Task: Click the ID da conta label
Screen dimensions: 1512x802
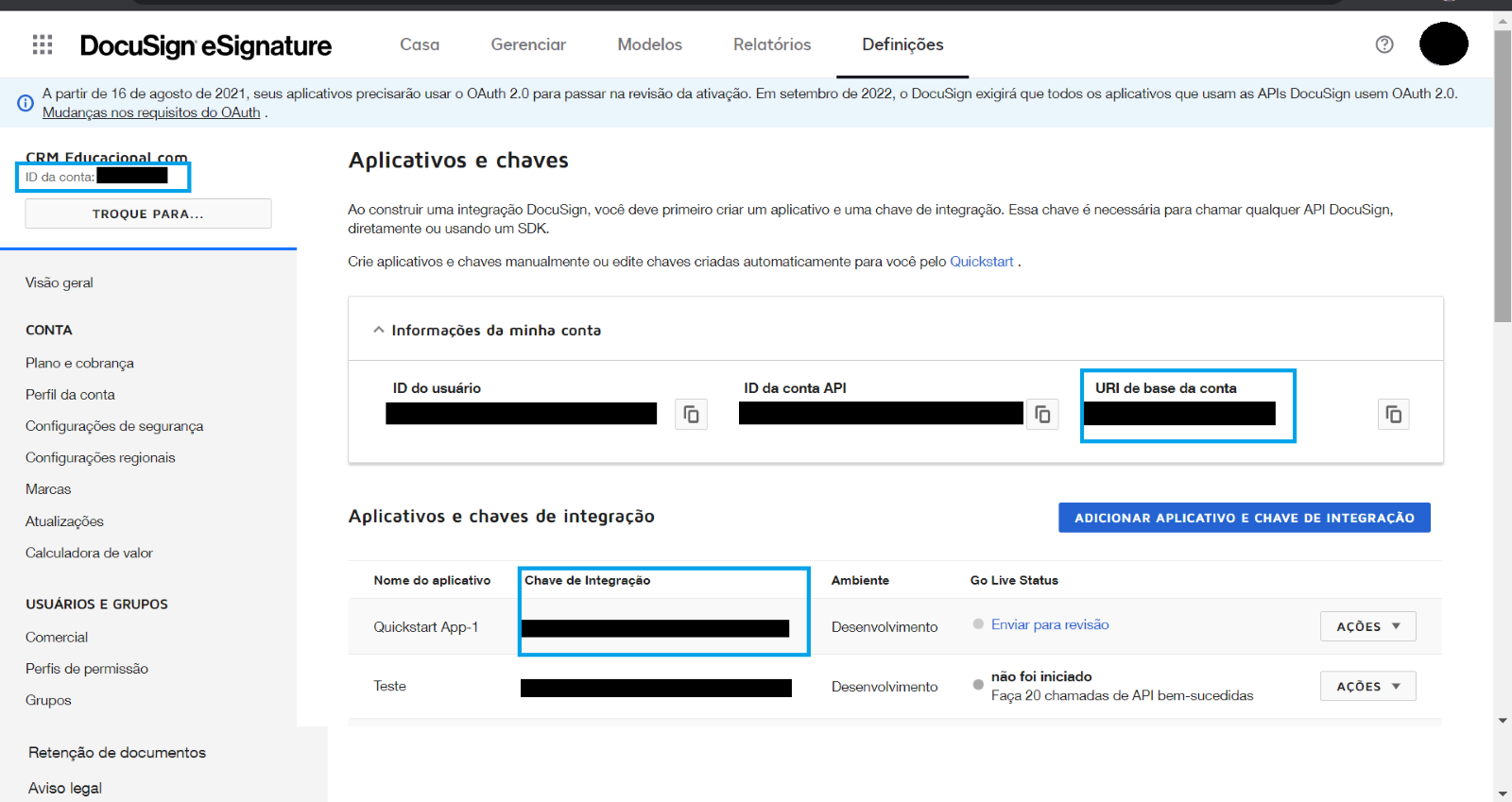Action: (60, 177)
